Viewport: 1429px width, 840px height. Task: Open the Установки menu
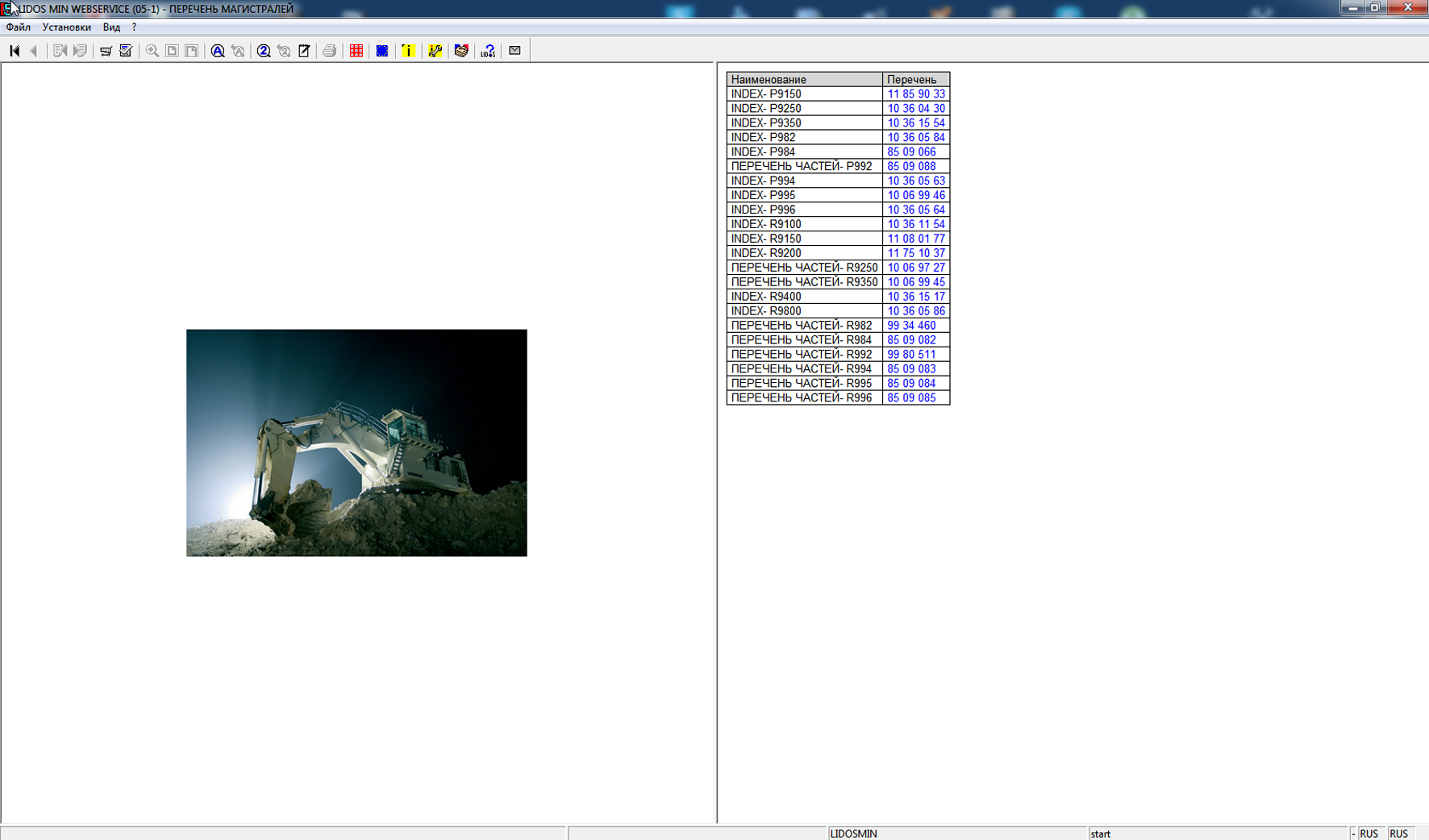[66, 27]
